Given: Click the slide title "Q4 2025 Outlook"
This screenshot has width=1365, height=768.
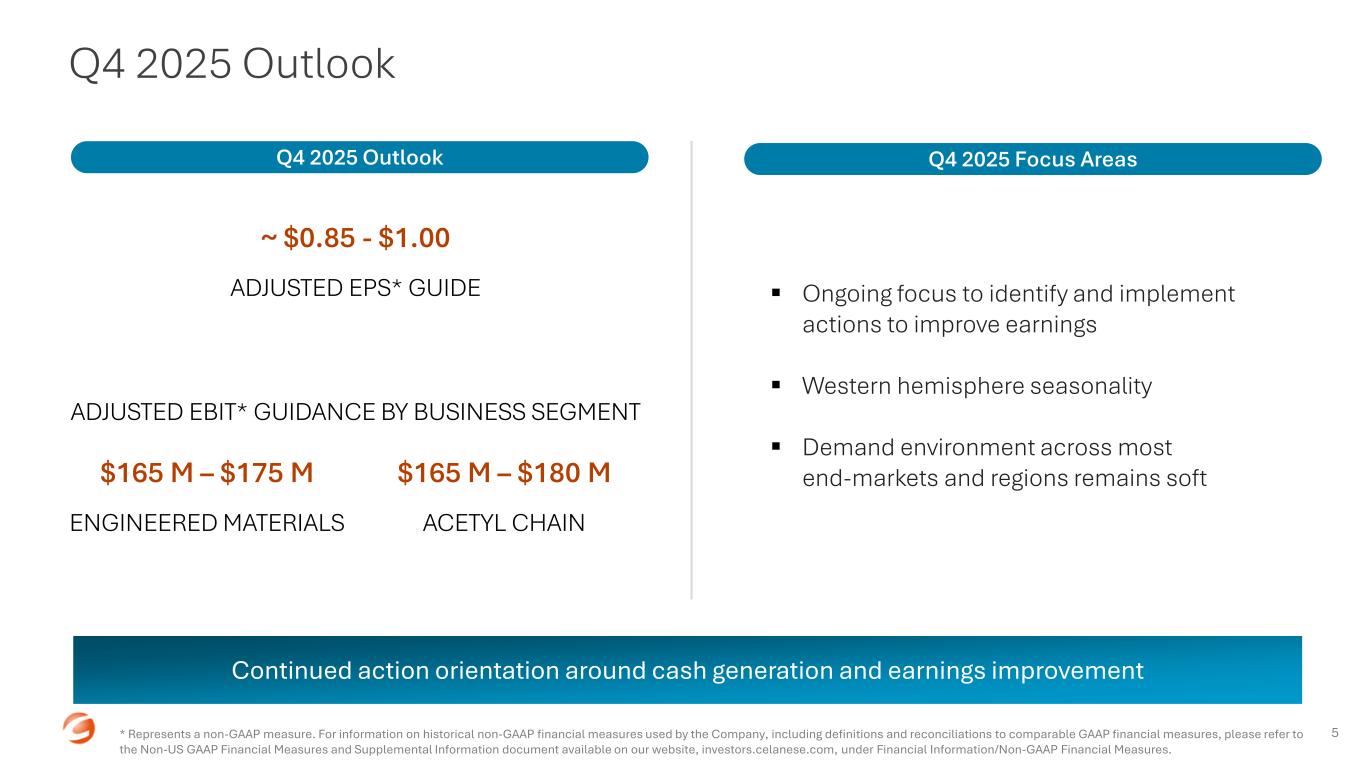Looking at the screenshot, I should click(x=232, y=64).
